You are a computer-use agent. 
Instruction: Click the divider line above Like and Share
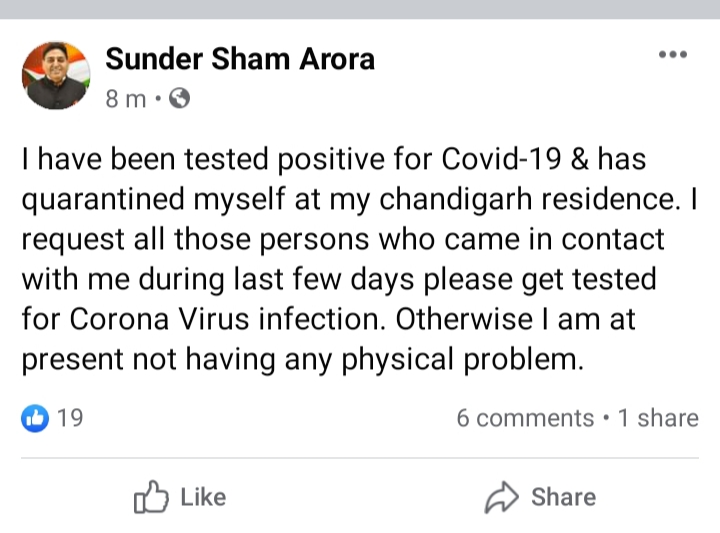pyautogui.click(x=360, y=459)
